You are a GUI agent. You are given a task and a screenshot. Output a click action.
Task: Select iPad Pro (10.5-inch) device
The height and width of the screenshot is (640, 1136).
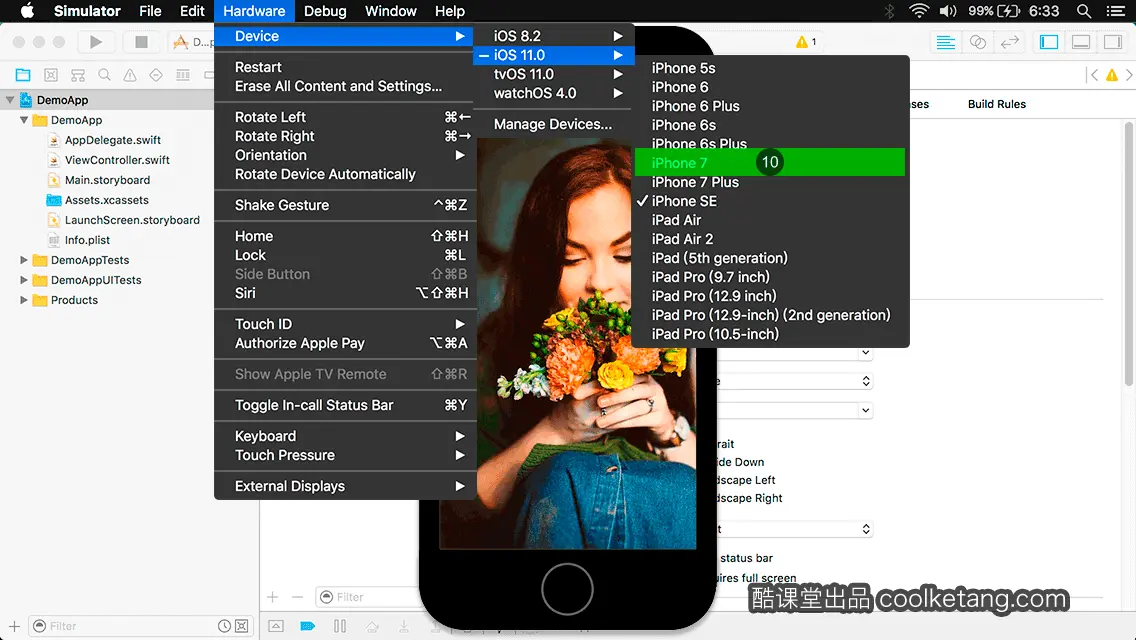[x=769, y=334]
